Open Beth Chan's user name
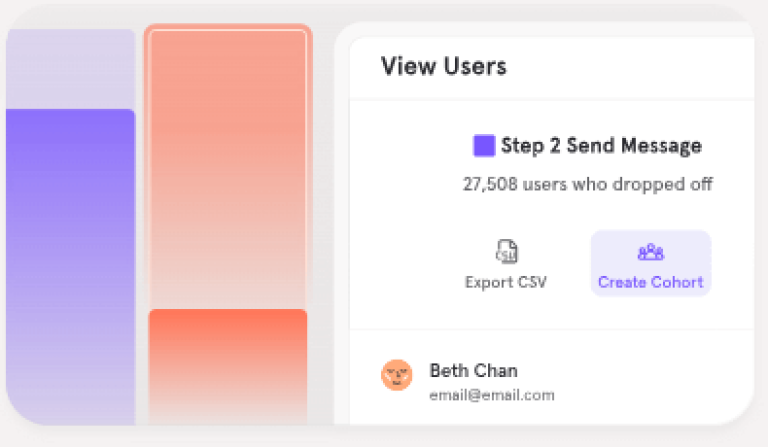 [x=473, y=370]
